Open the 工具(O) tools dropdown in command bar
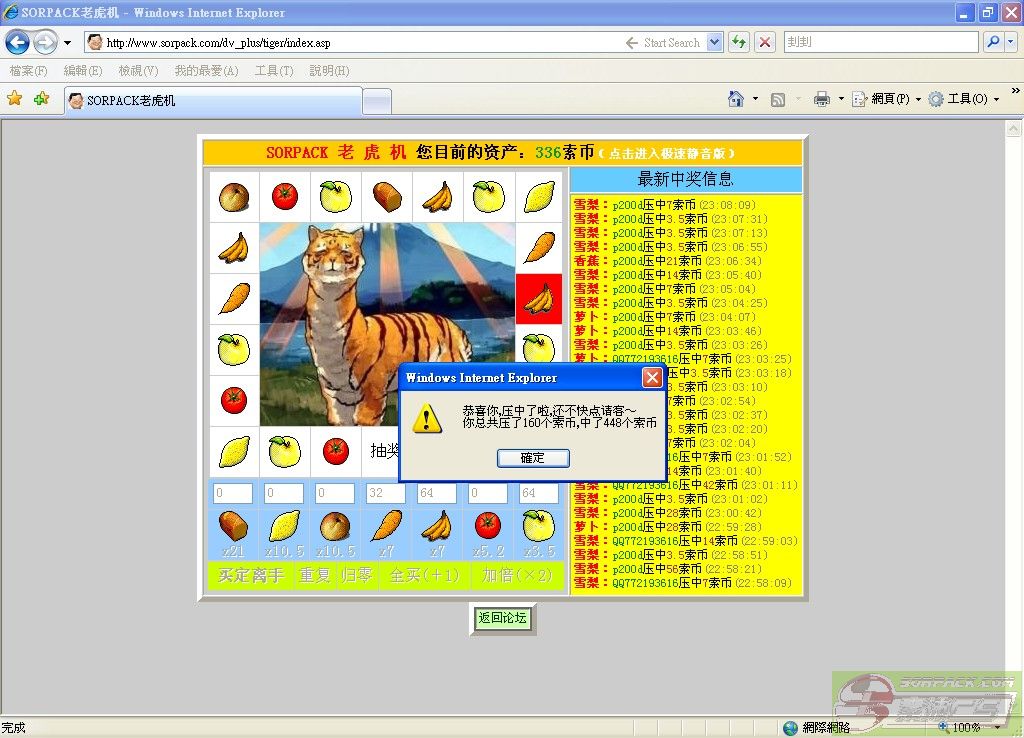This screenshot has width=1024, height=738. tap(965, 99)
